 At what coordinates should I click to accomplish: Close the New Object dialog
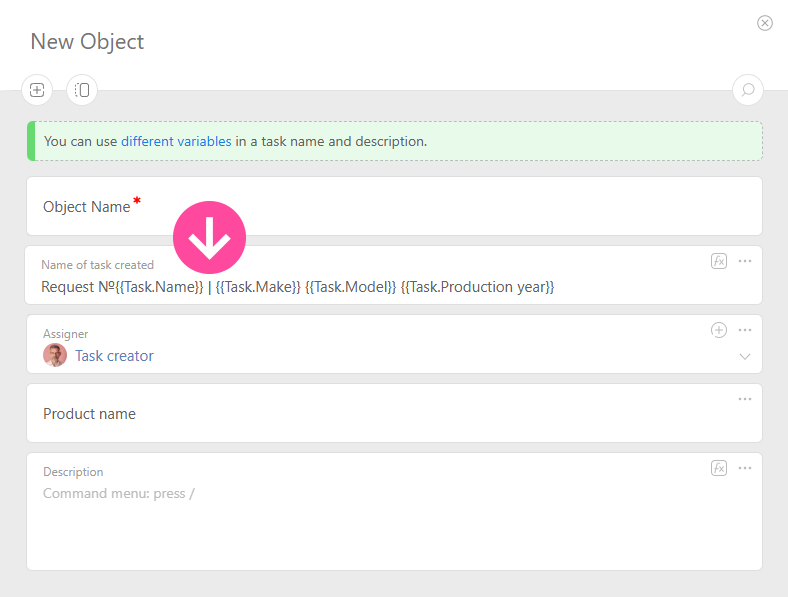(x=765, y=23)
